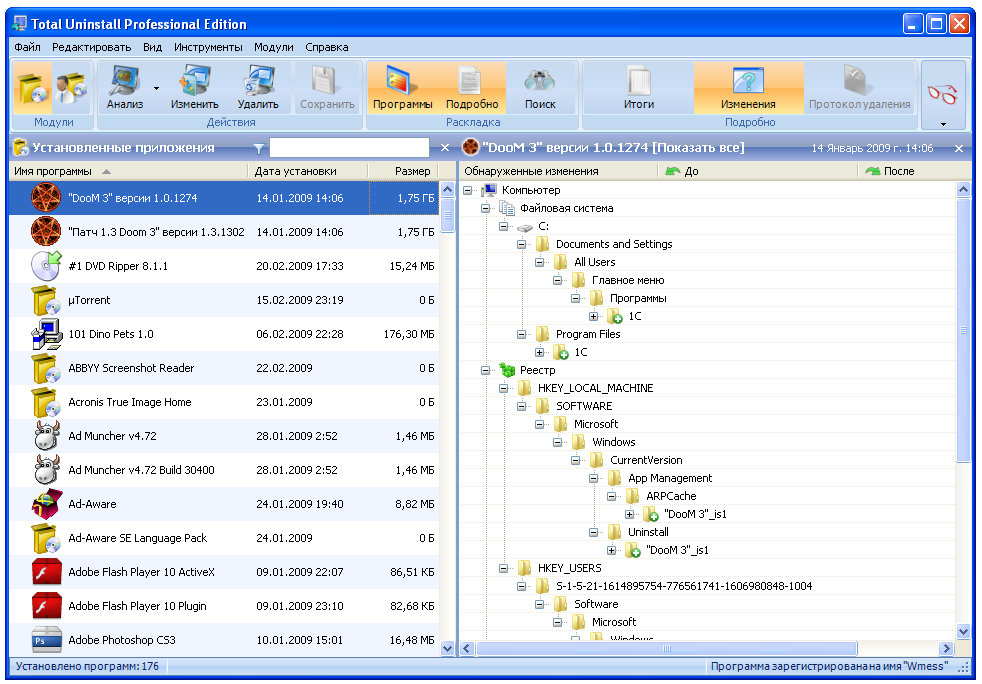
Task: Select the #1 DVD Ripper 8.1.1 icon
Action: pos(46,266)
